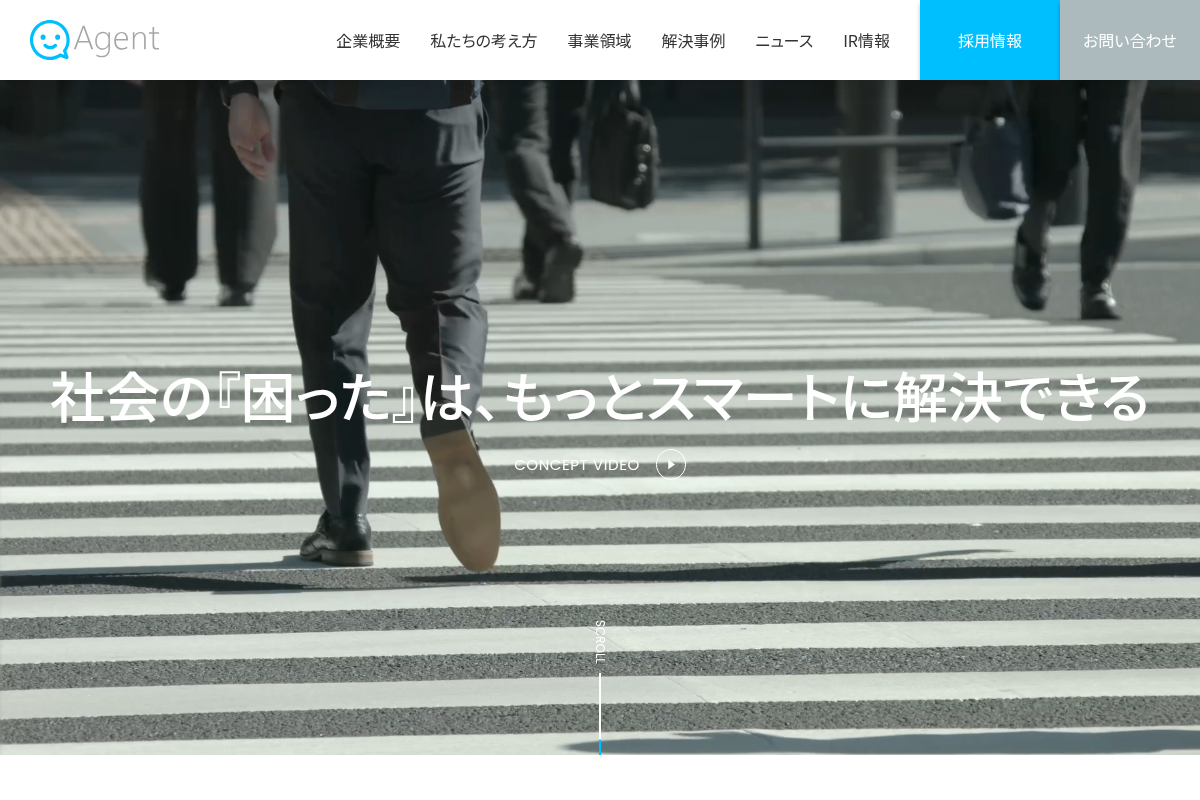This screenshot has width=1200, height=800.
Task: Select 事業領域 in the navigation
Action: [599, 41]
